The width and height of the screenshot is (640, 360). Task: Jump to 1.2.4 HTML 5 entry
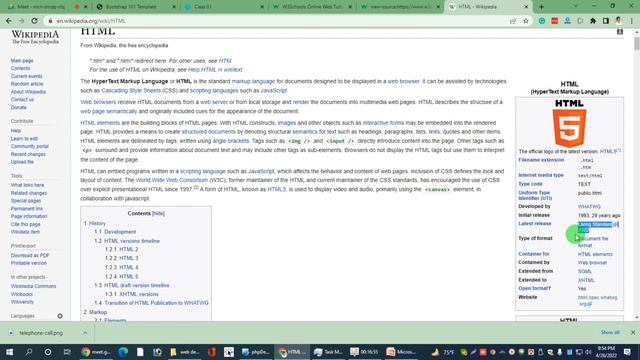point(129,276)
